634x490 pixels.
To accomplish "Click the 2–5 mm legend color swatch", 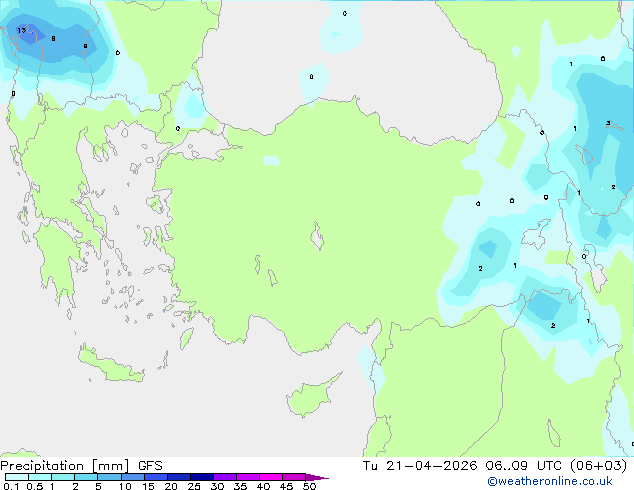I will pos(86,477).
